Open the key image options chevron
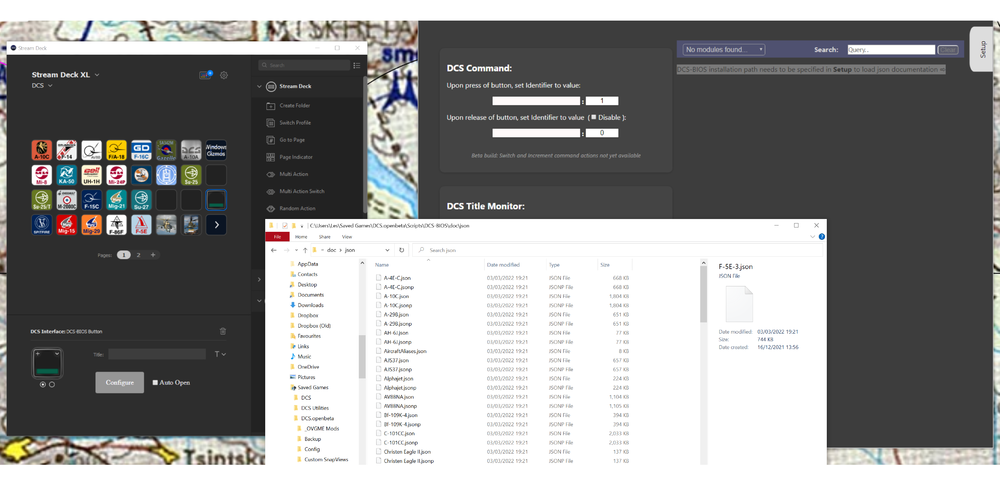Image resolution: width=1000 pixels, height=485 pixels. coord(59,353)
